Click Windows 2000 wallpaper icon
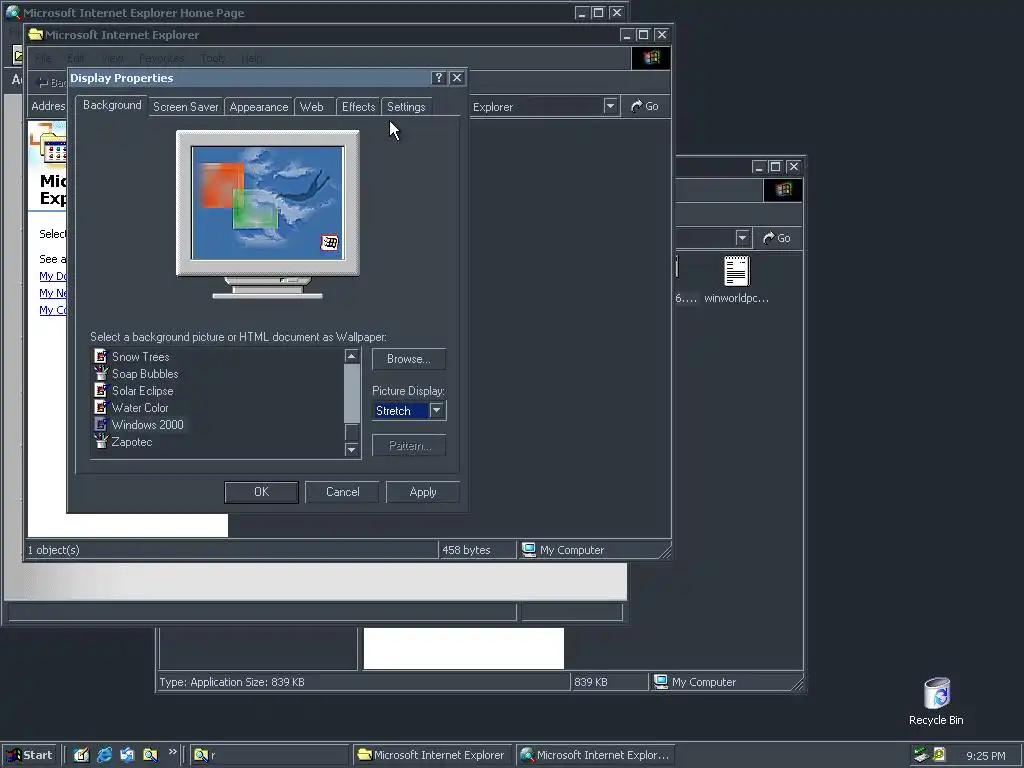The height and width of the screenshot is (768, 1024). coord(101,424)
